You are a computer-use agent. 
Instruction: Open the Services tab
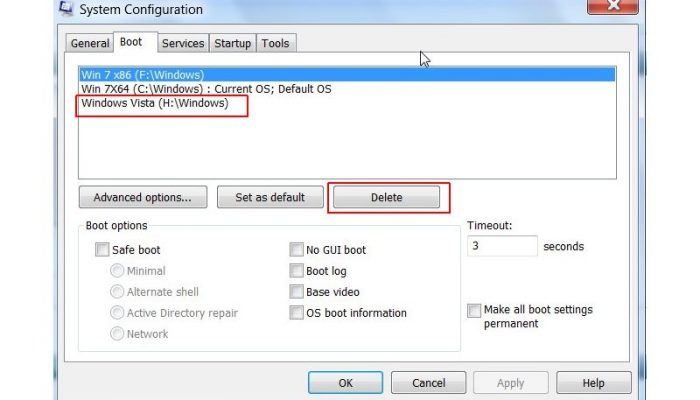(183, 43)
